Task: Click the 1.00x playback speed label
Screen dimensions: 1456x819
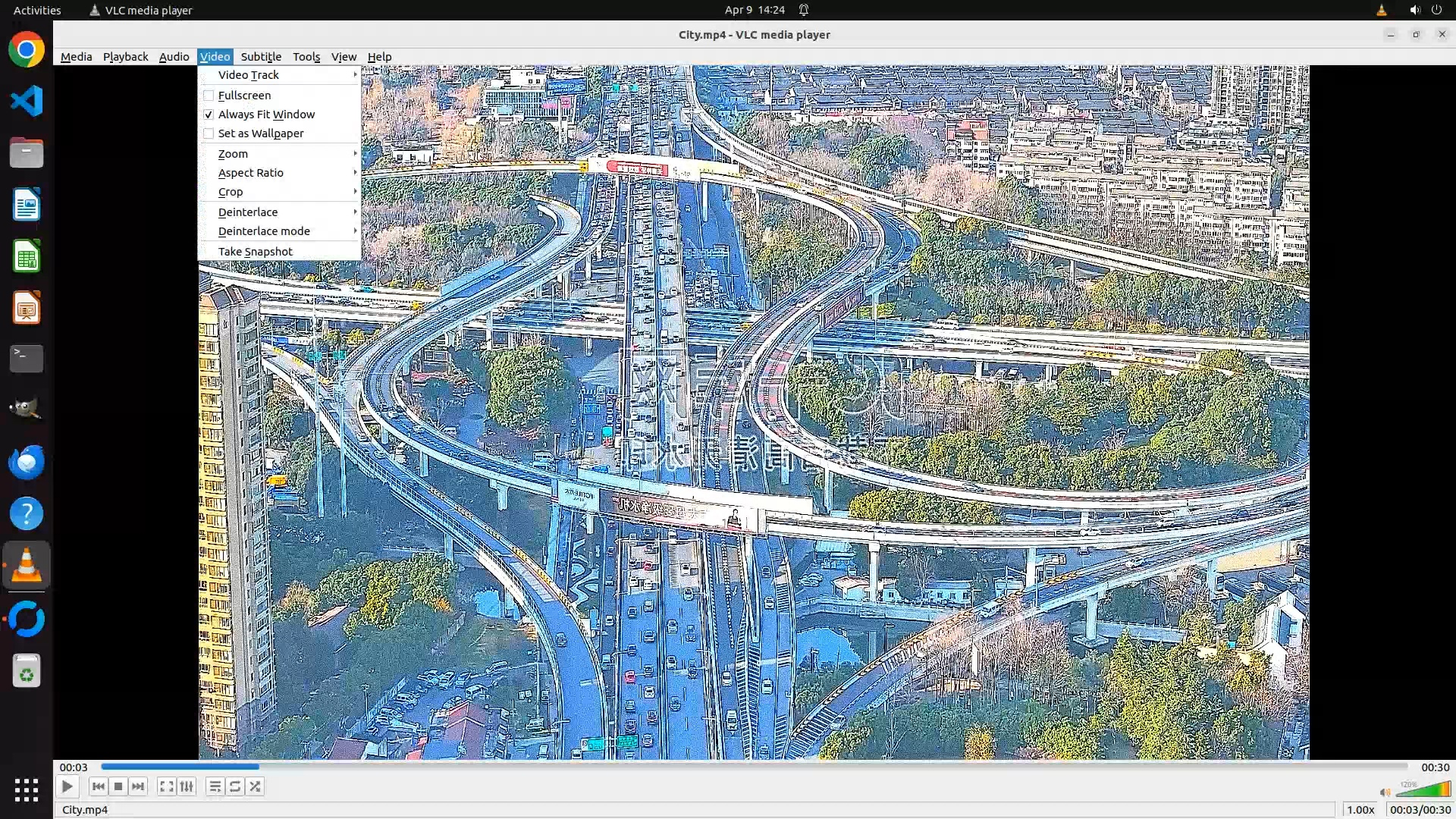Action: (x=1360, y=810)
